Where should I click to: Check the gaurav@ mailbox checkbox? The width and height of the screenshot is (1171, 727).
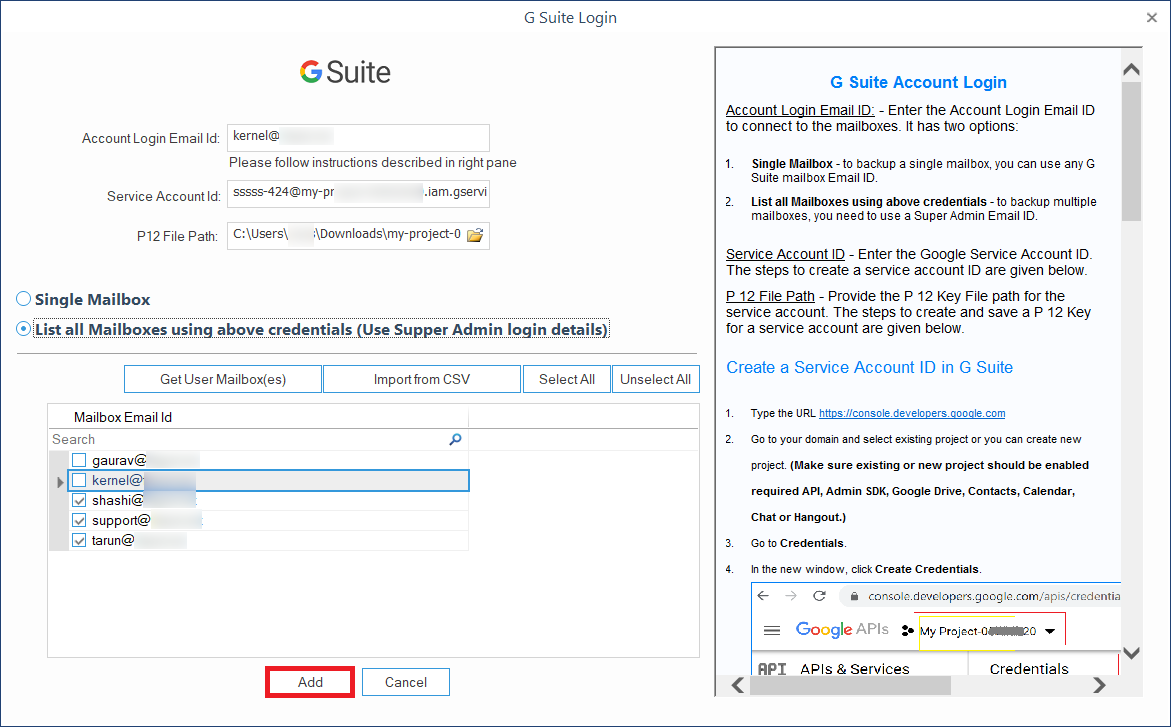coord(79,460)
